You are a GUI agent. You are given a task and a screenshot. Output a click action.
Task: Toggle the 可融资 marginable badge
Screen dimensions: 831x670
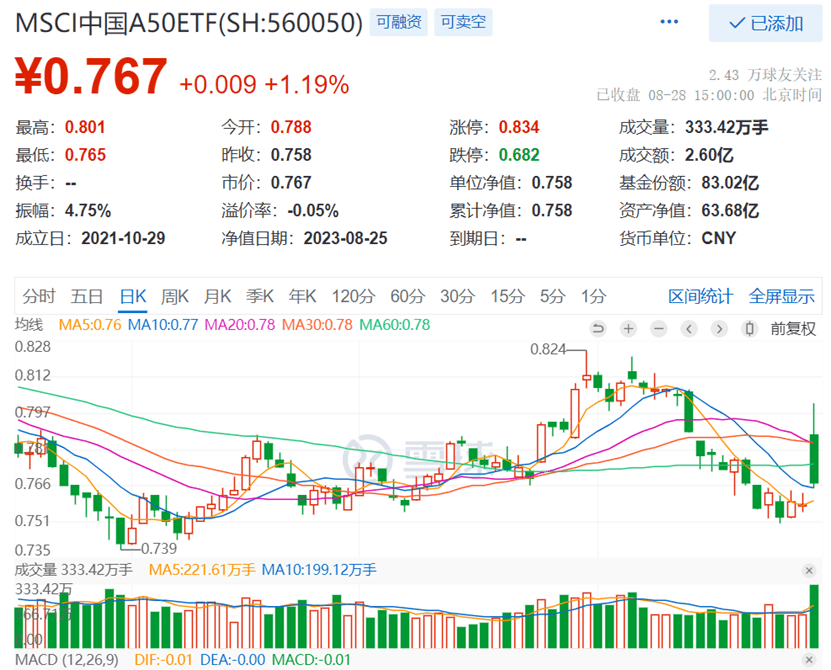coord(399,21)
